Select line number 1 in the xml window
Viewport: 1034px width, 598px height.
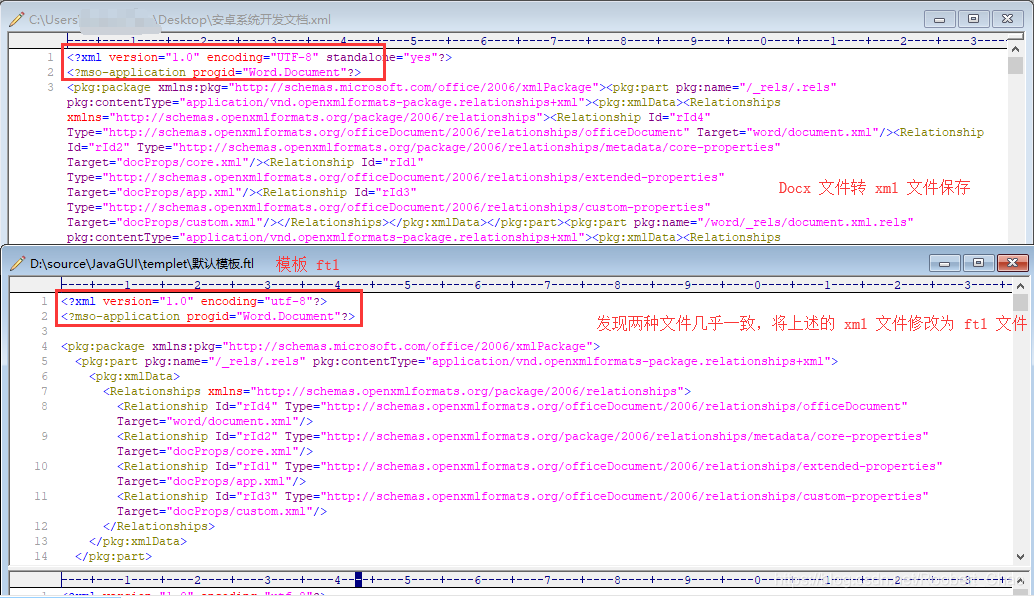(x=50, y=57)
